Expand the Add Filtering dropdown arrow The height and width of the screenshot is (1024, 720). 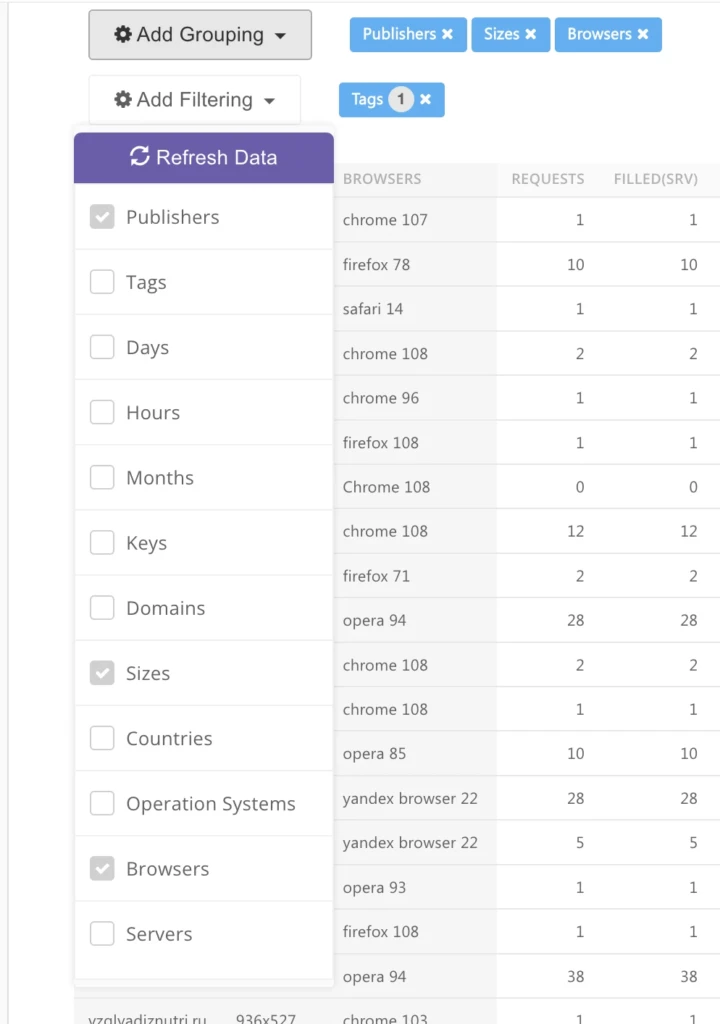pos(269,101)
